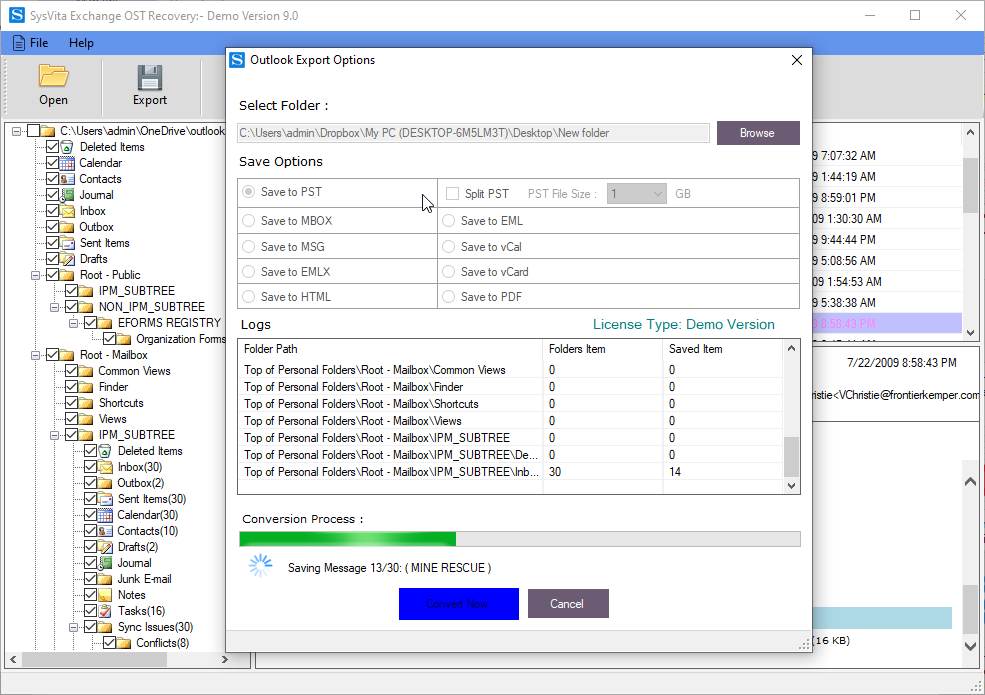Click the Deleted Items icon in IPM_SUBTREE
985x695 pixels.
tap(106, 451)
